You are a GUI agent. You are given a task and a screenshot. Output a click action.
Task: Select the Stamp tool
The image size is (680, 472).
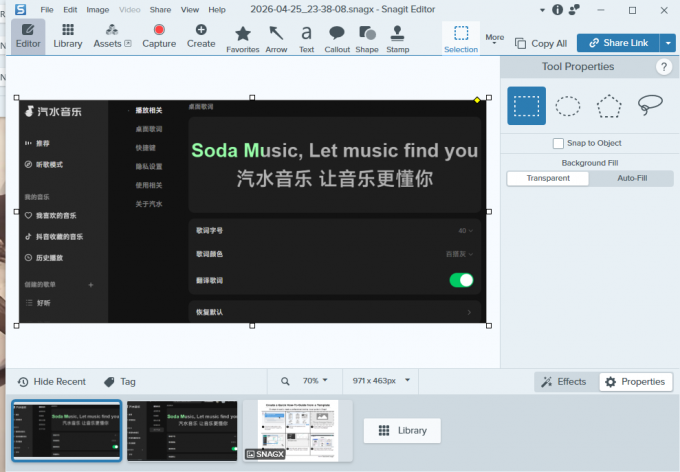[x=398, y=39]
